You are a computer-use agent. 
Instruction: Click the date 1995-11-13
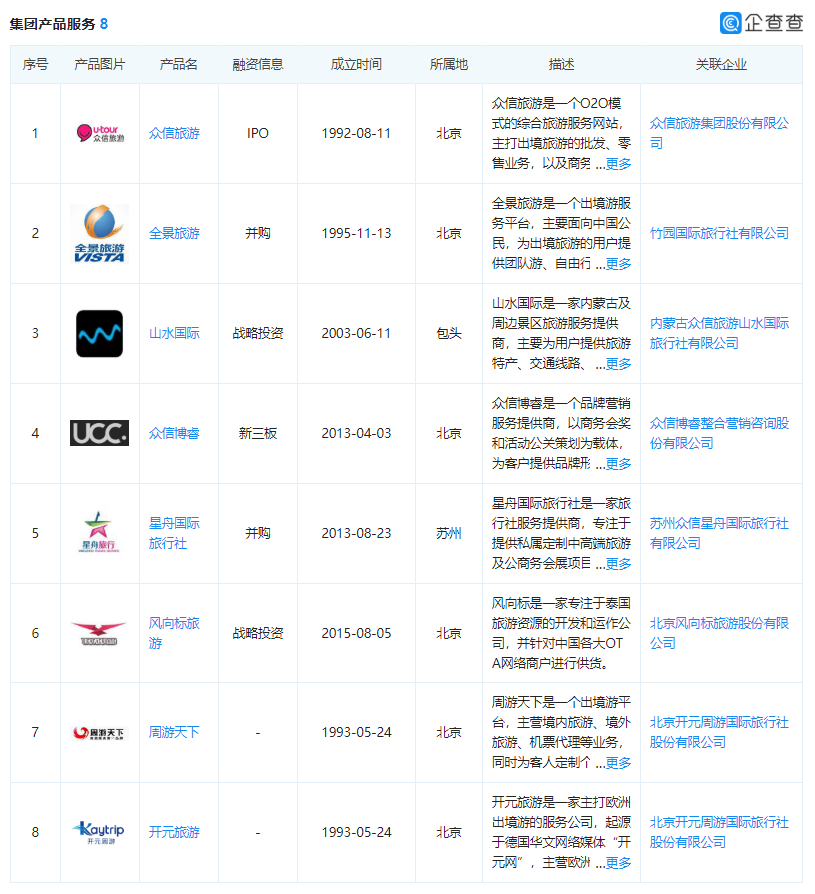(x=356, y=234)
